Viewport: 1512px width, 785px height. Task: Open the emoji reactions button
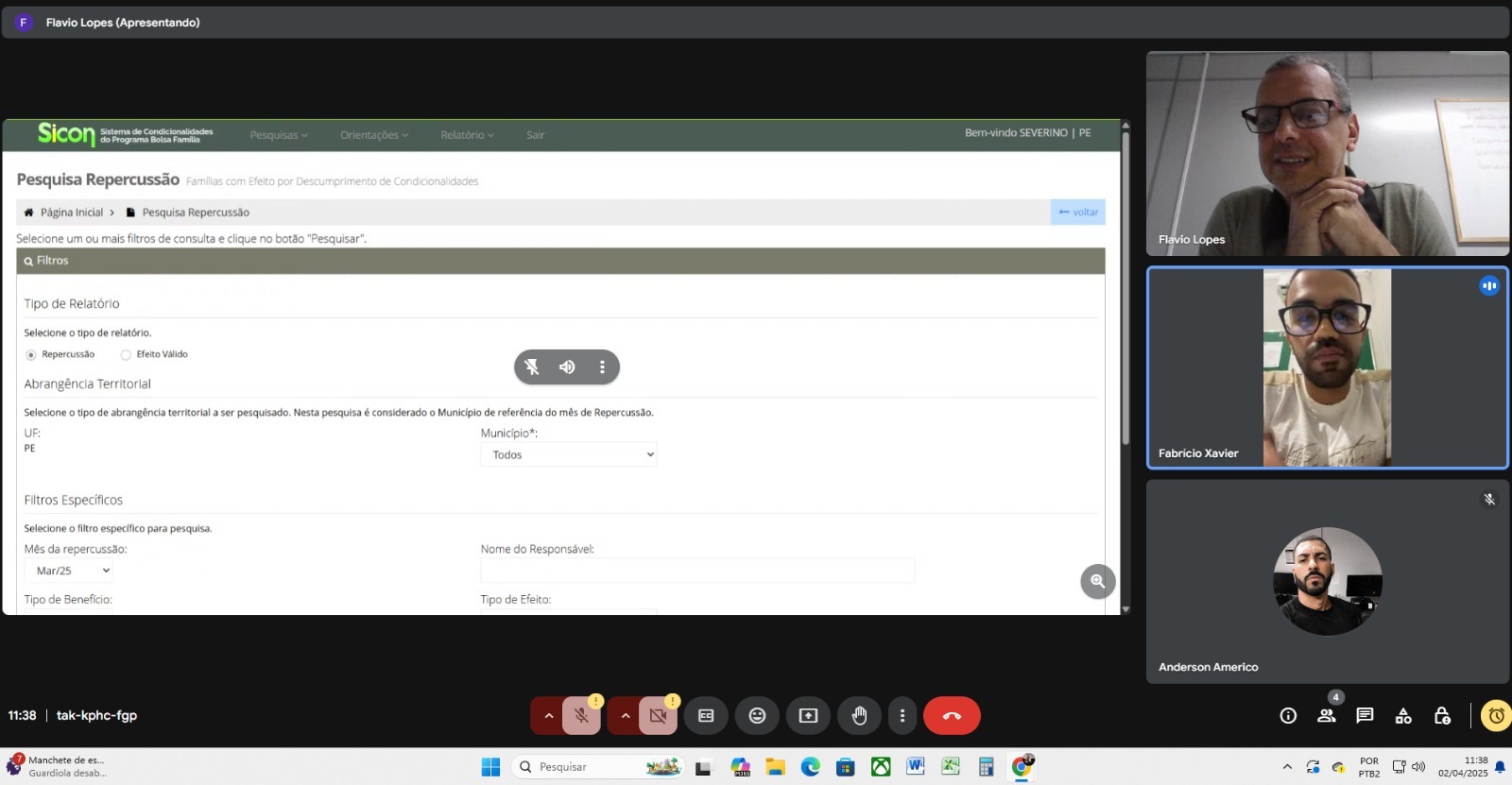click(757, 716)
